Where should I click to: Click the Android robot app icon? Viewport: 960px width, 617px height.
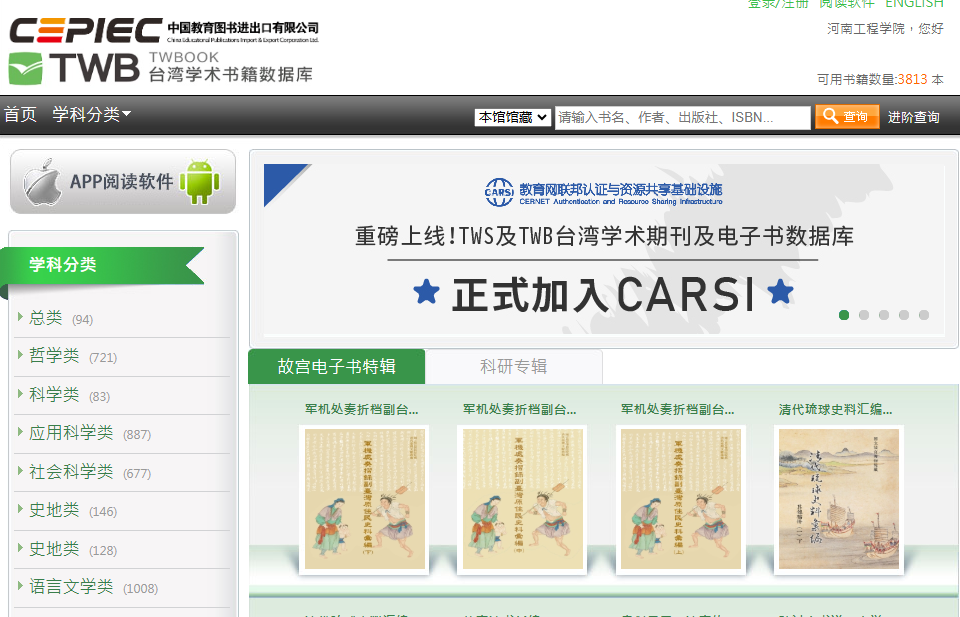point(200,182)
